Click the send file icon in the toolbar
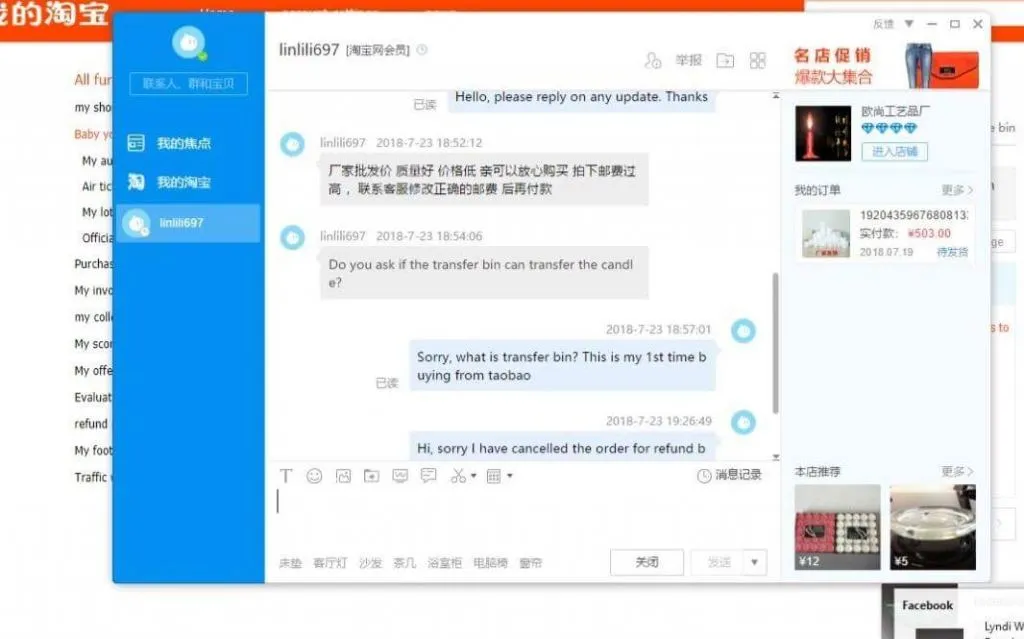 pyautogui.click(x=371, y=477)
